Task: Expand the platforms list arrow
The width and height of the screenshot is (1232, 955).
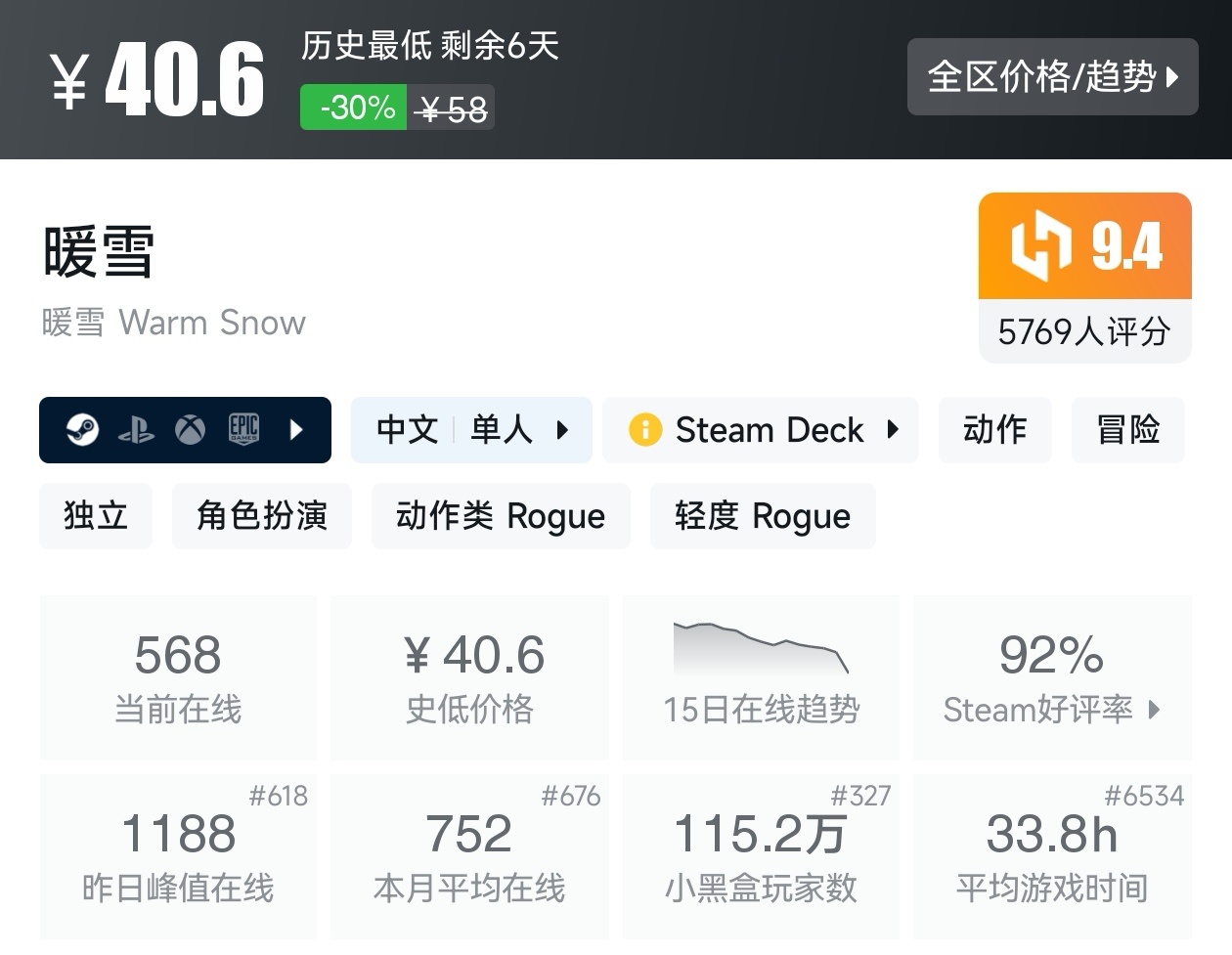Action: click(296, 430)
